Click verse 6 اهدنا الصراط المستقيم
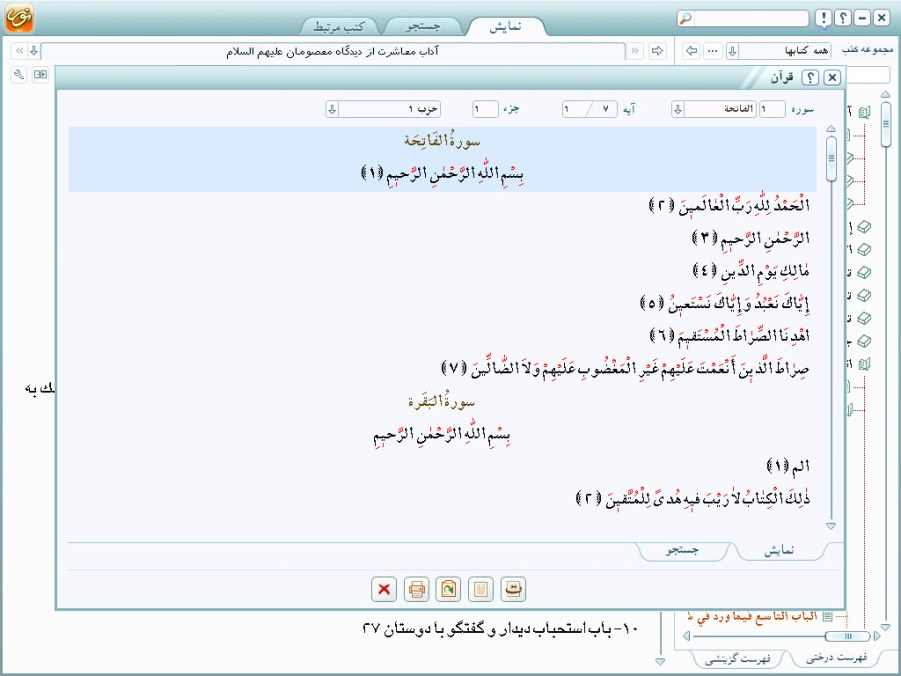Viewport: 901px width, 676px height. tap(730, 335)
